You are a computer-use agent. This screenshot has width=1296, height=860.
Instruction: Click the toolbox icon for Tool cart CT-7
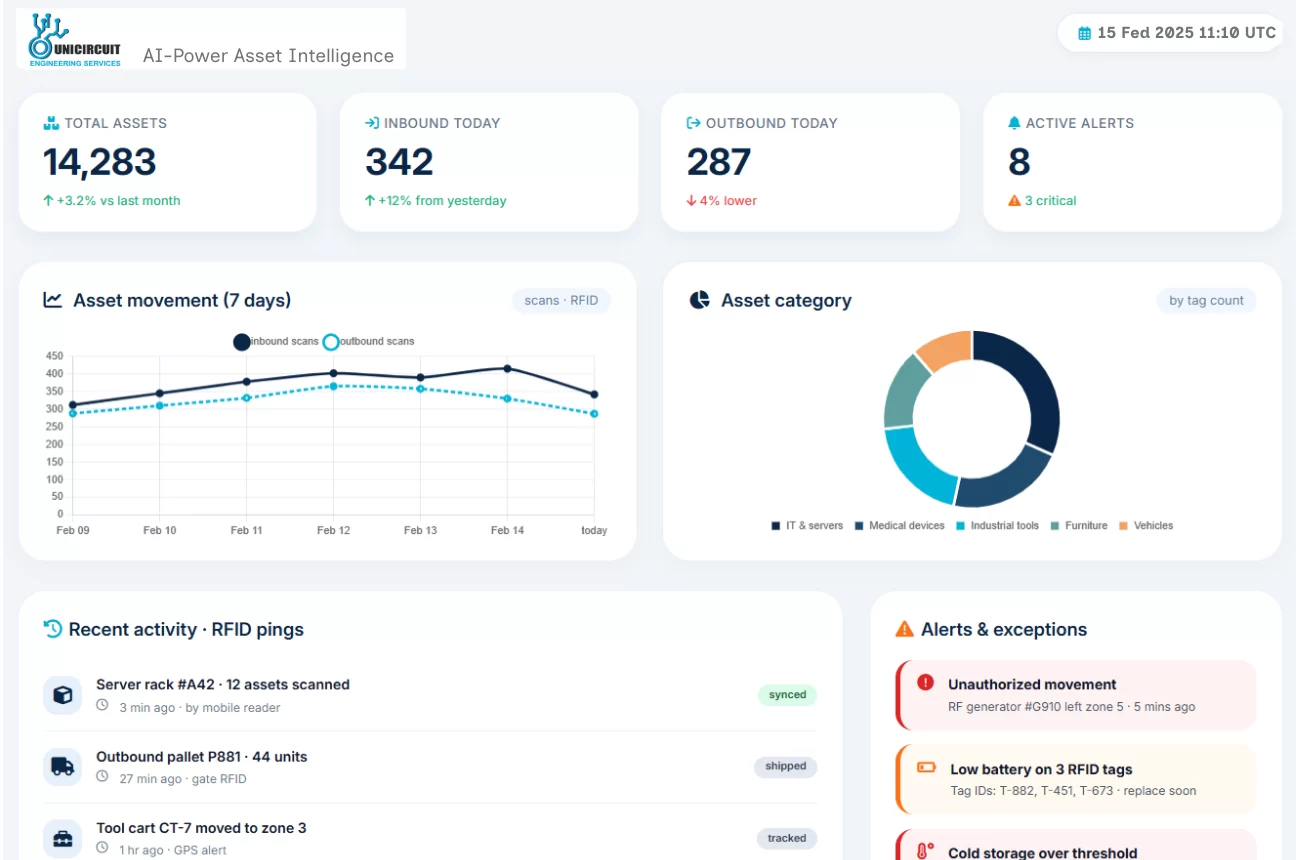(62, 838)
